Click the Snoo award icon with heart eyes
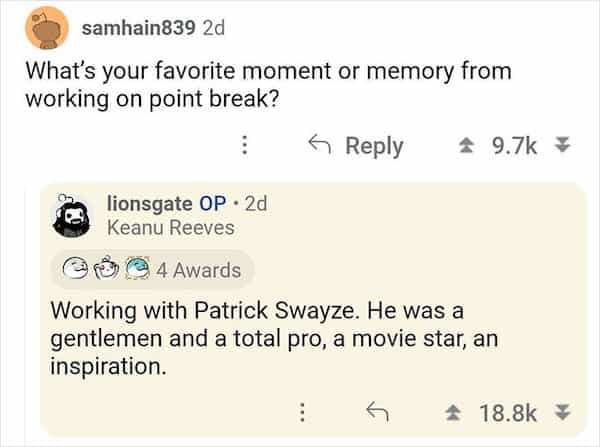Screen dimensions: 600x447 pyautogui.click(x=106, y=270)
